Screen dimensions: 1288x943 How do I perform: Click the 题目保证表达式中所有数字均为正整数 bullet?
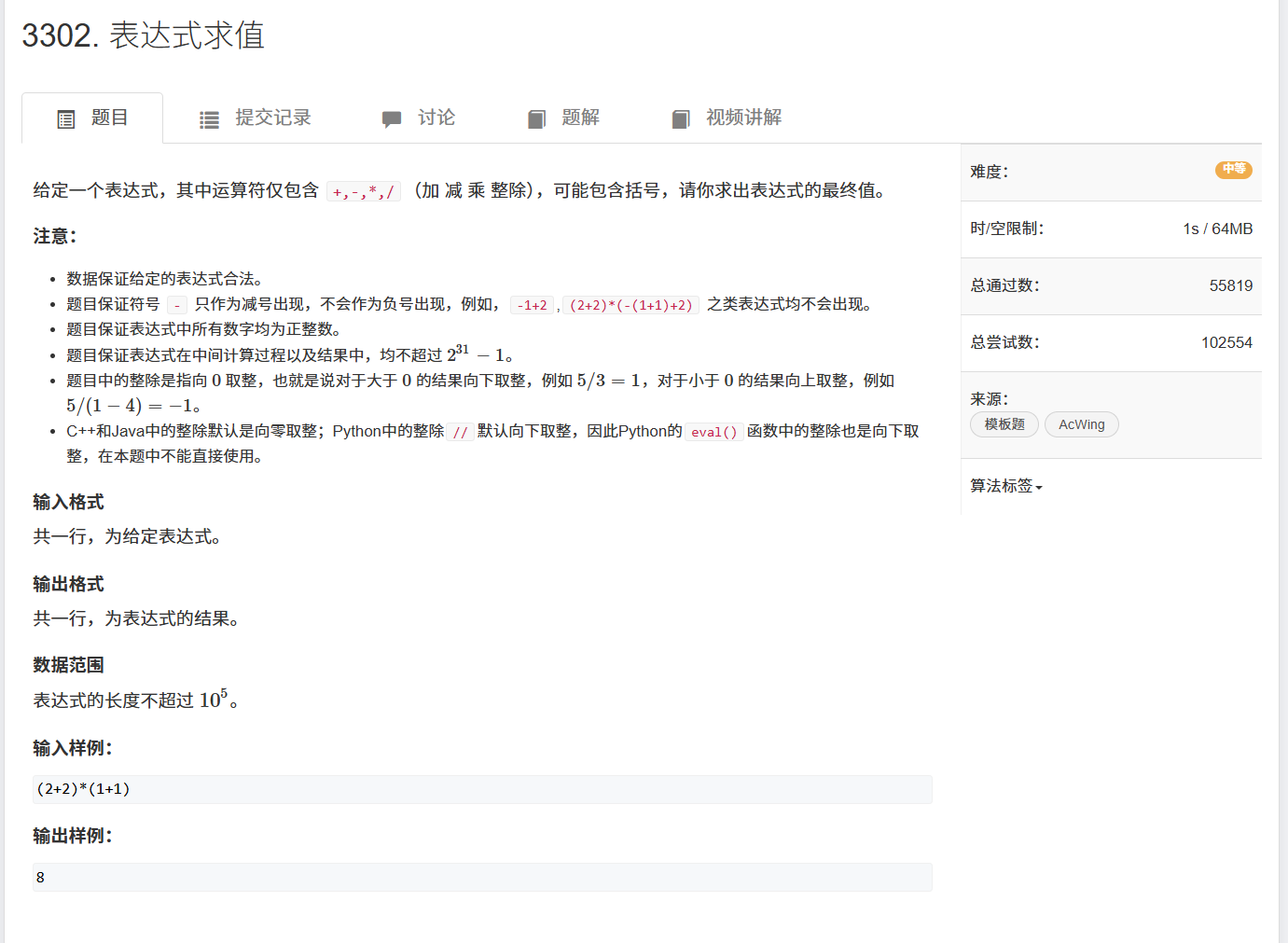pyautogui.click(x=206, y=329)
